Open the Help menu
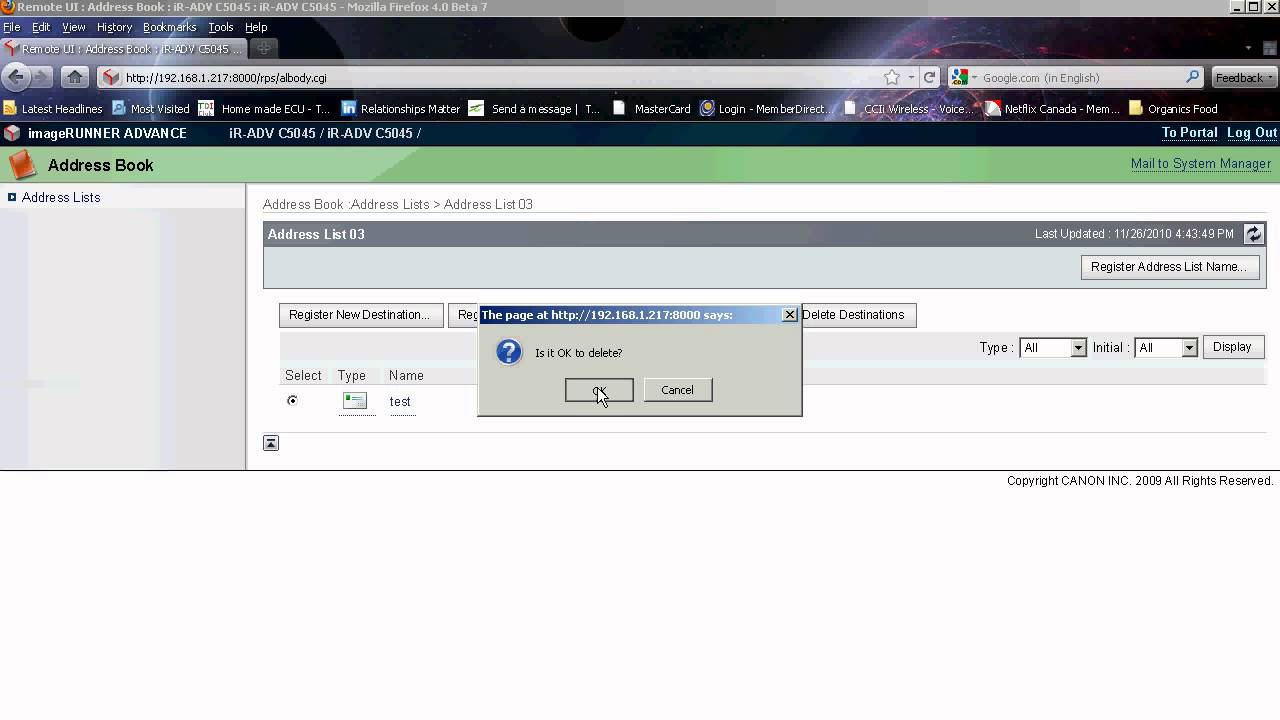Image resolution: width=1280 pixels, height=720 pixels. tap(256, 27)
